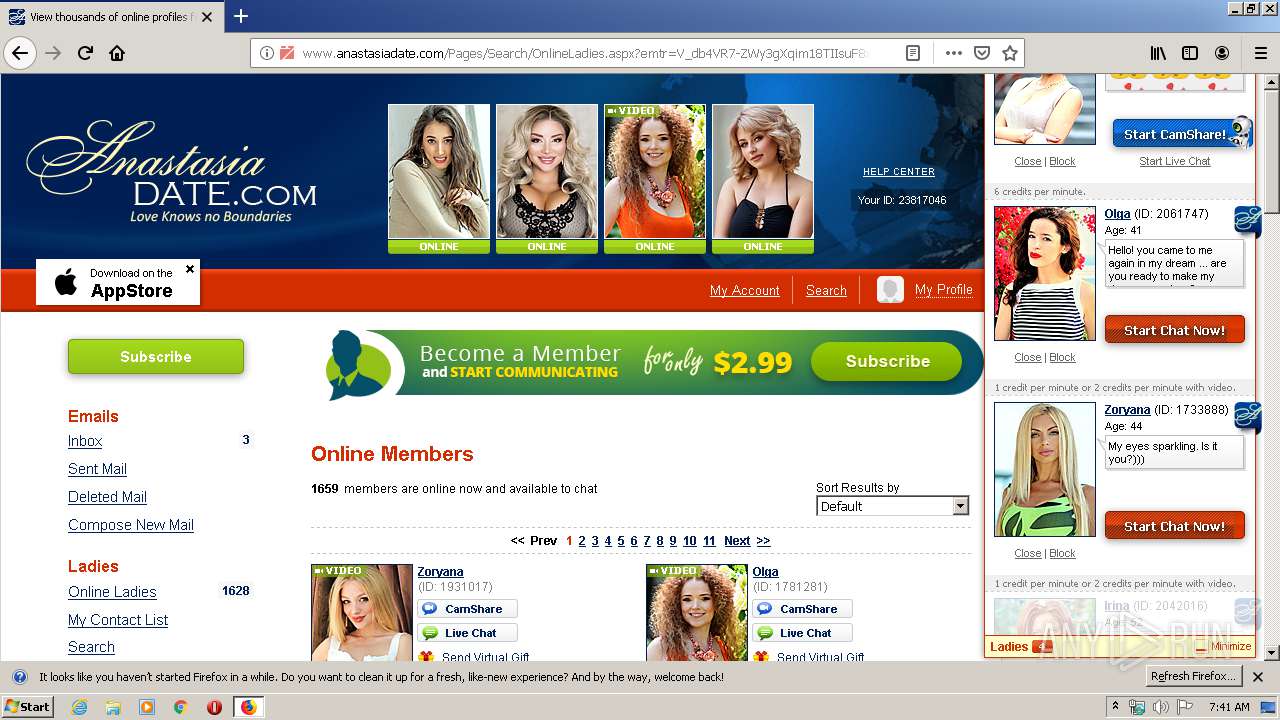This screenshot has height=720, width=1280.
Task: Click My Profile avatar icon
Action: pos(890,290)
